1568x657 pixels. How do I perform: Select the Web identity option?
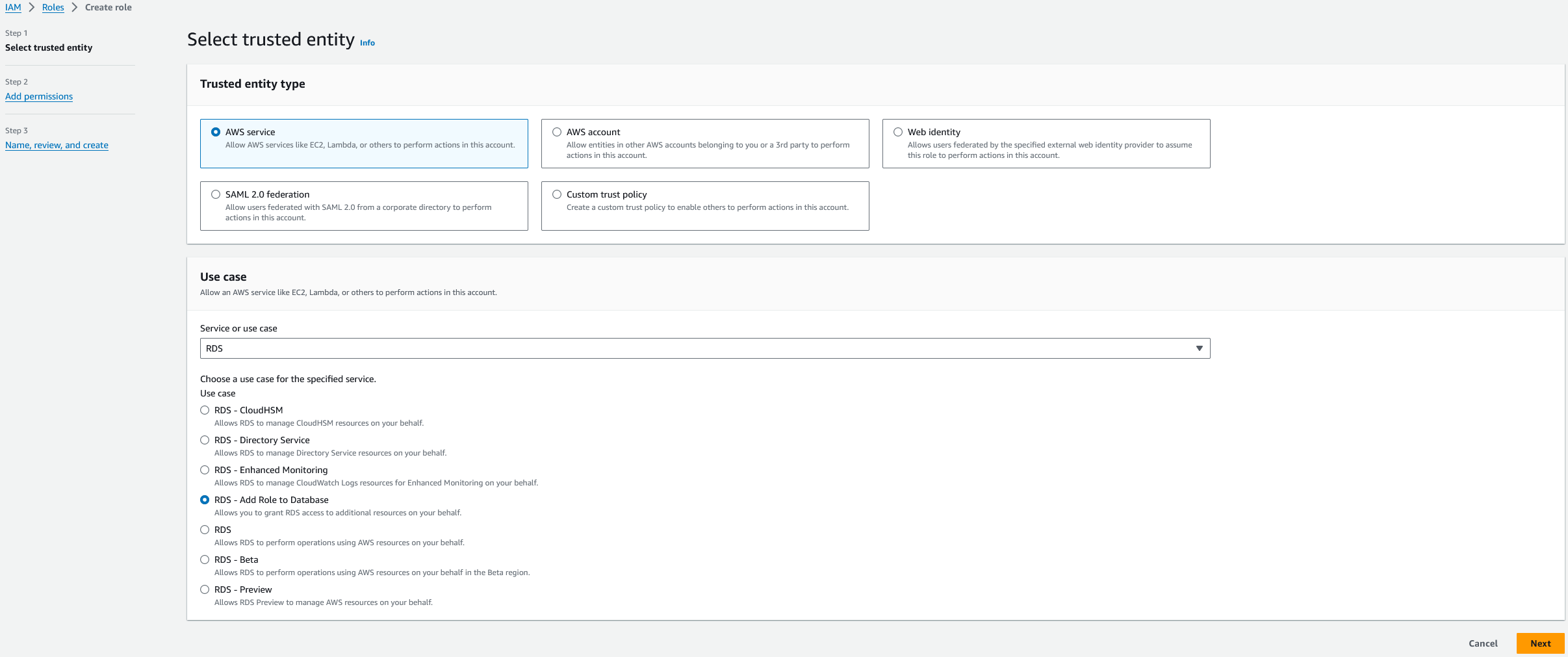(x=898, y=132)
